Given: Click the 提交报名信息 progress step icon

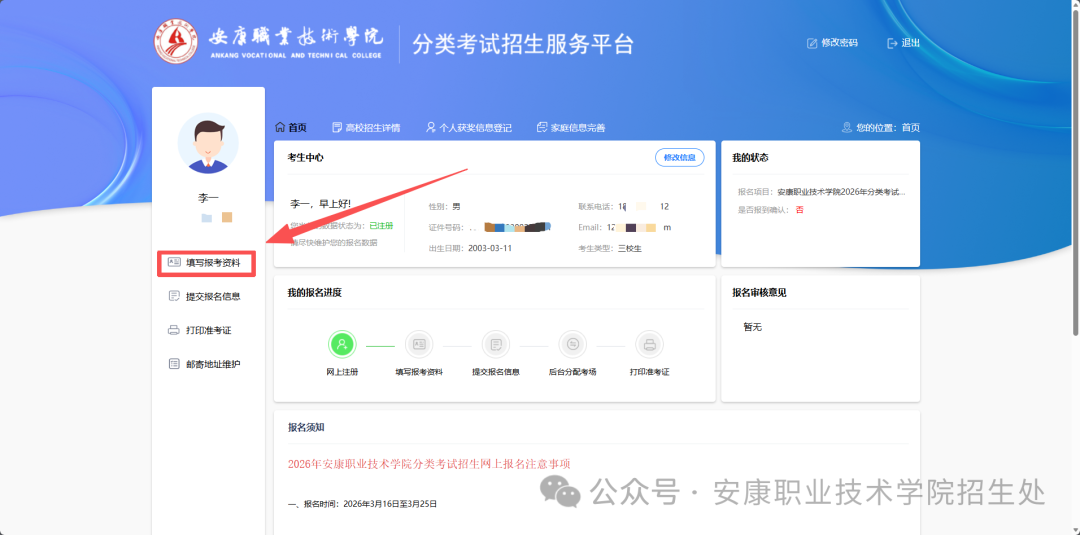Looking at the screenshot, I should point(495,345).
